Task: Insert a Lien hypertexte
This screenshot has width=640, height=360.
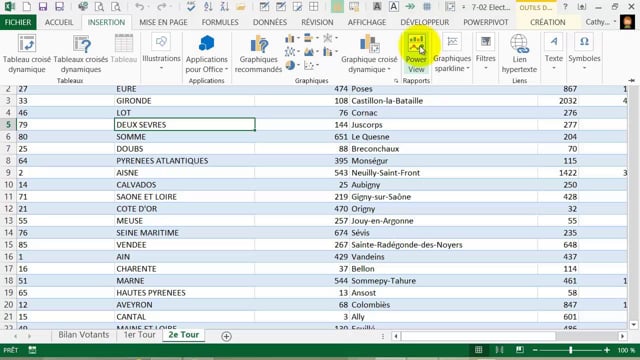Action: click(x=519, y=54)
